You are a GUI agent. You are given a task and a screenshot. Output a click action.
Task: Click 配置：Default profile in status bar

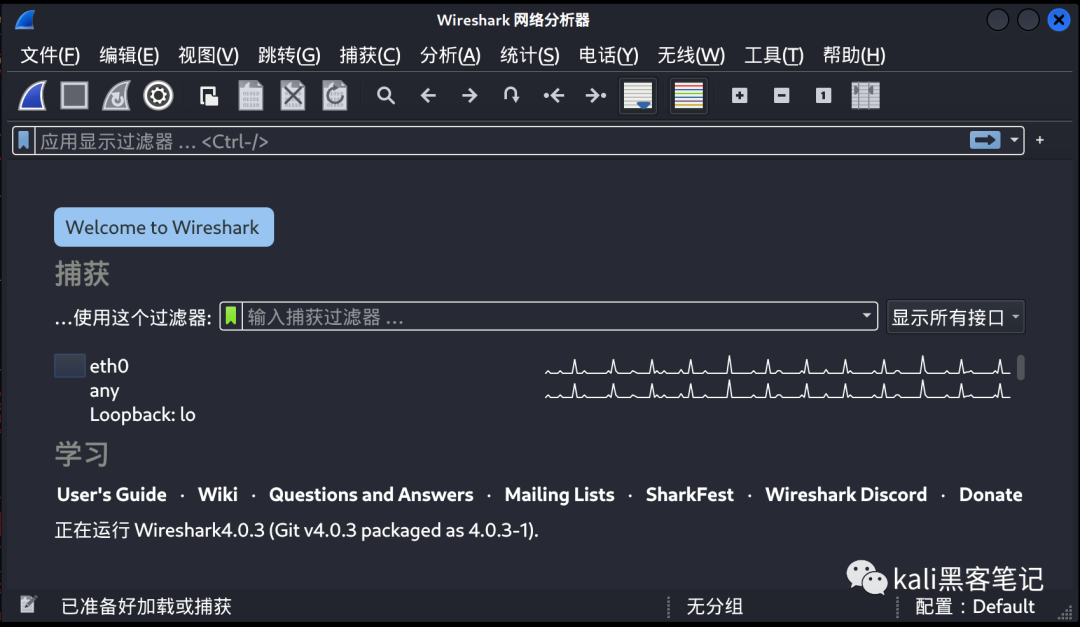point(975,606)
